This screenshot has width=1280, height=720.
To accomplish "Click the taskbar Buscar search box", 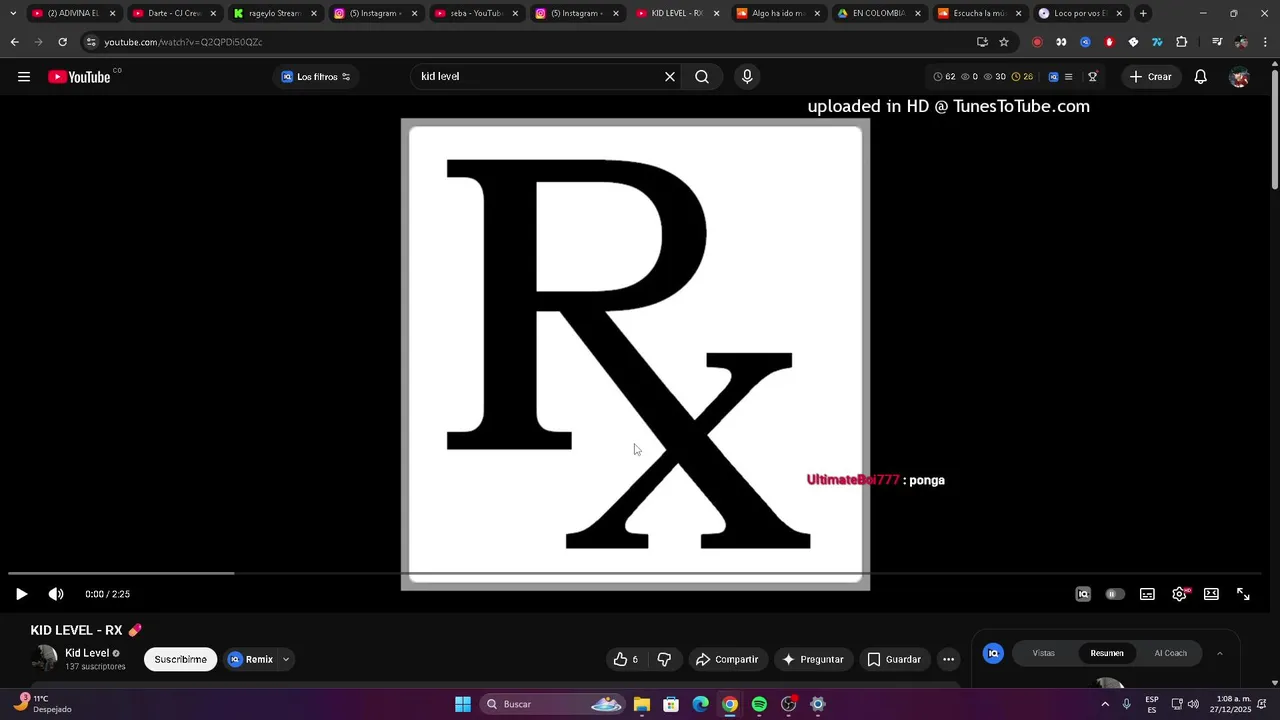I will click(552, 704).
